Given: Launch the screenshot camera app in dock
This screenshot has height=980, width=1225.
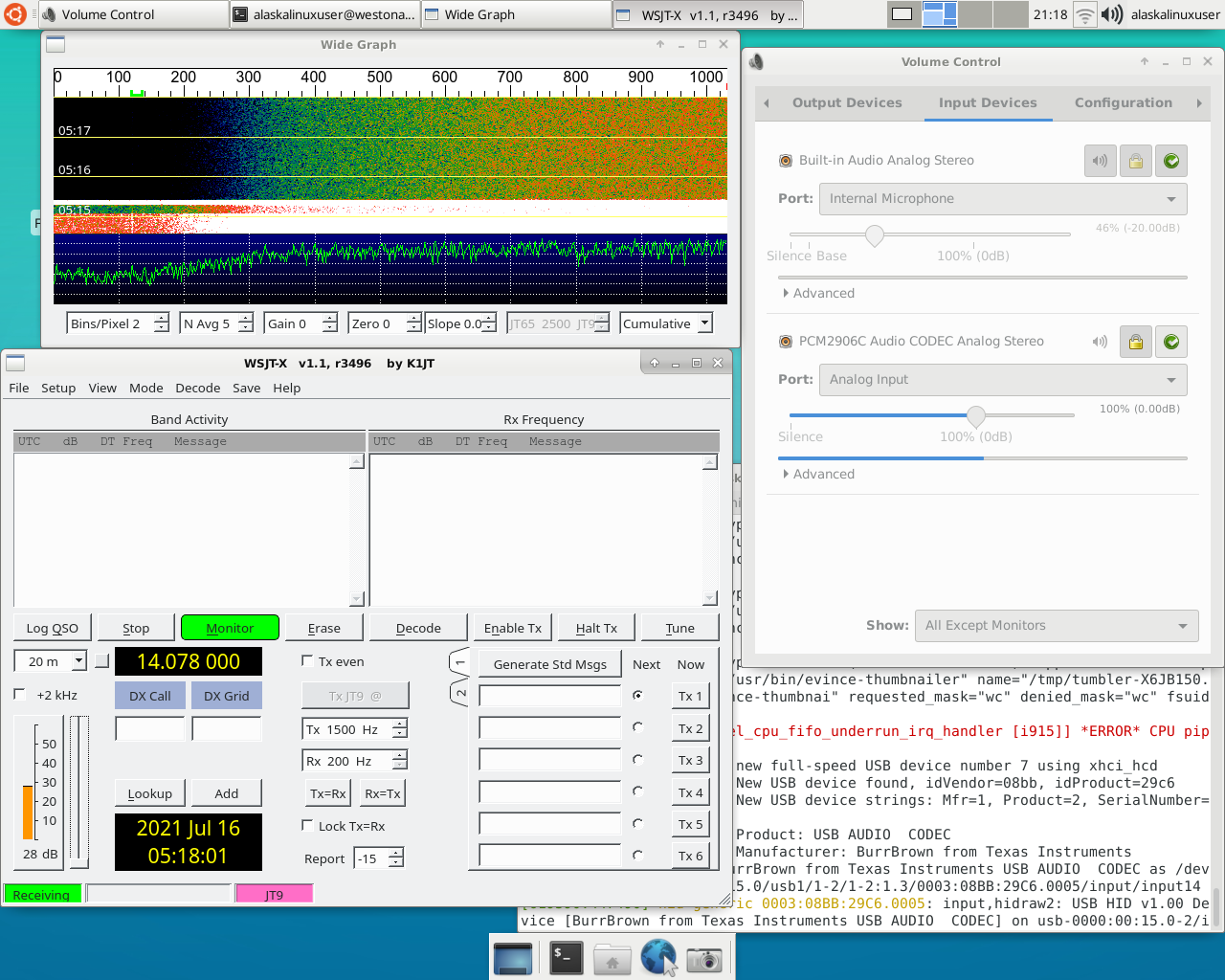Looking at the screenshot, I should coord(703,958).
